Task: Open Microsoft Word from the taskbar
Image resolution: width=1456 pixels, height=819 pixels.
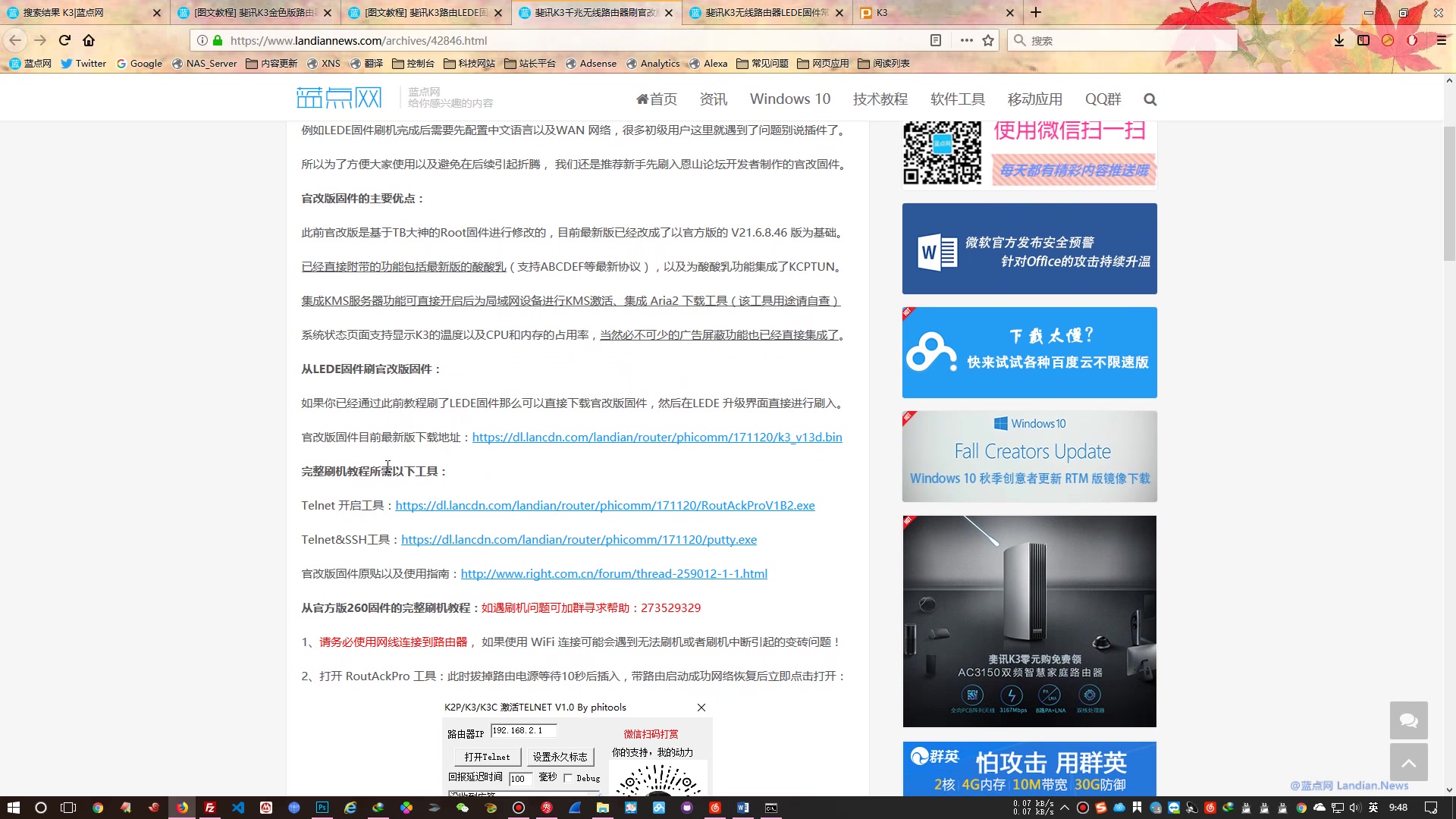Action: [x=742, y=808]
